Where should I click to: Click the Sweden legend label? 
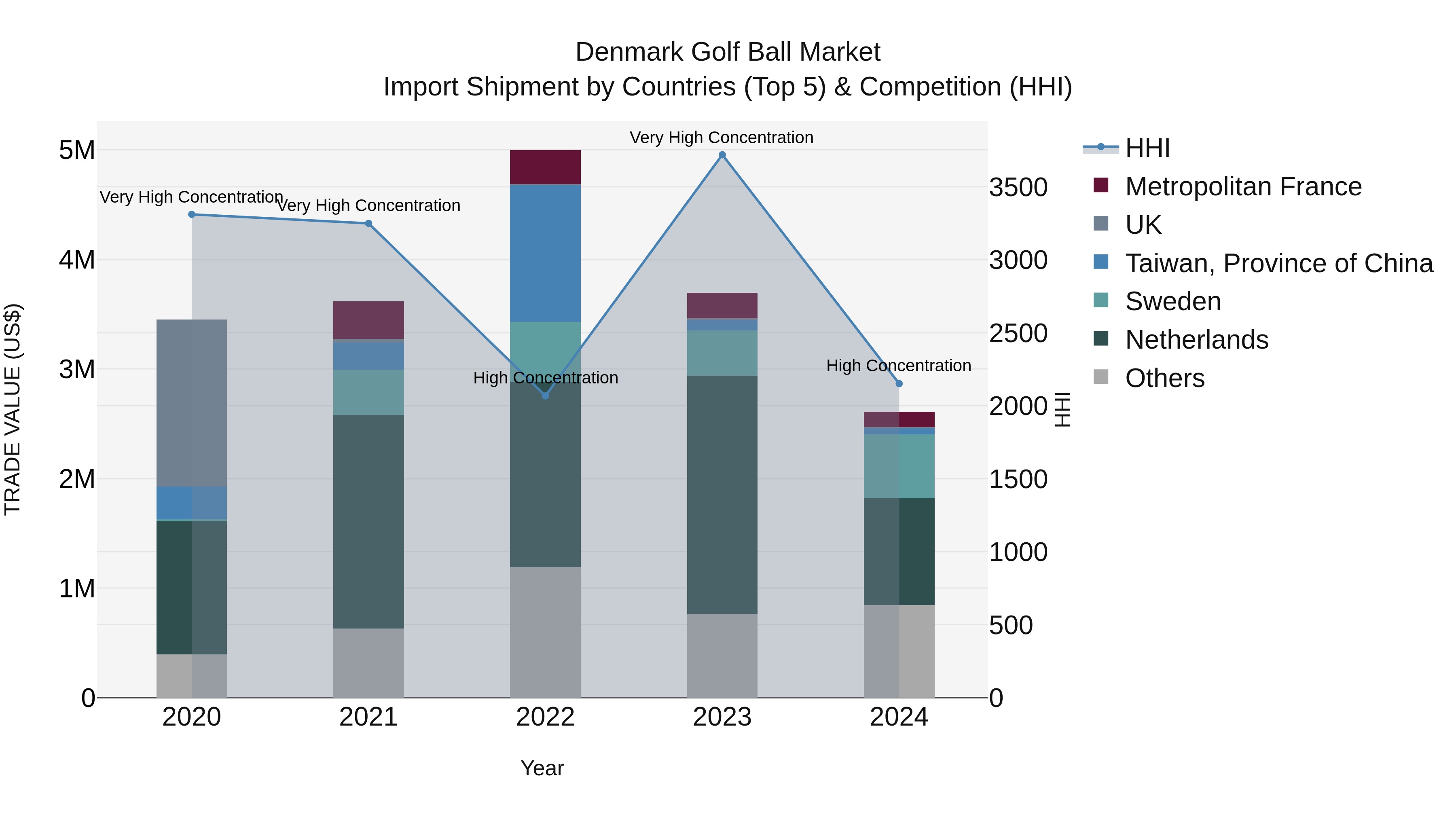point(1173,301)
